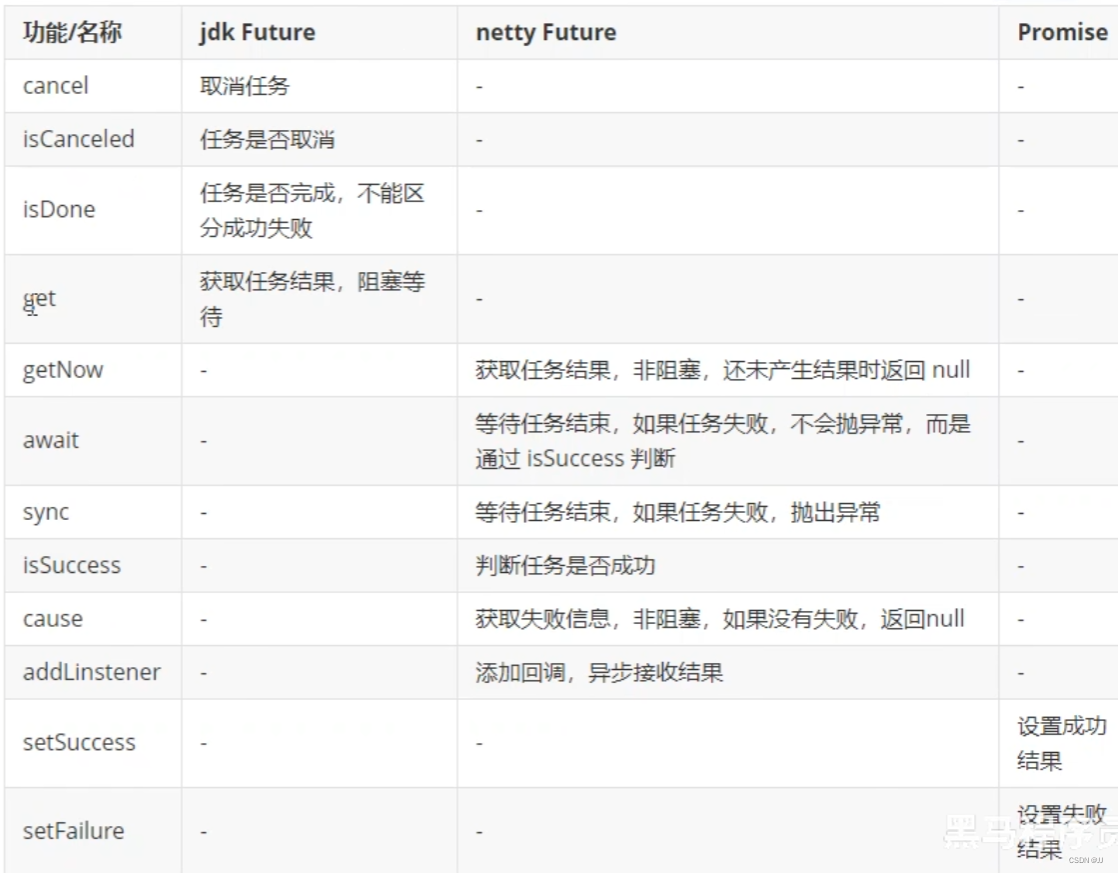Click the 取消任务 description text
Viewport: 1118px width, 873px height.
[245, 86]
